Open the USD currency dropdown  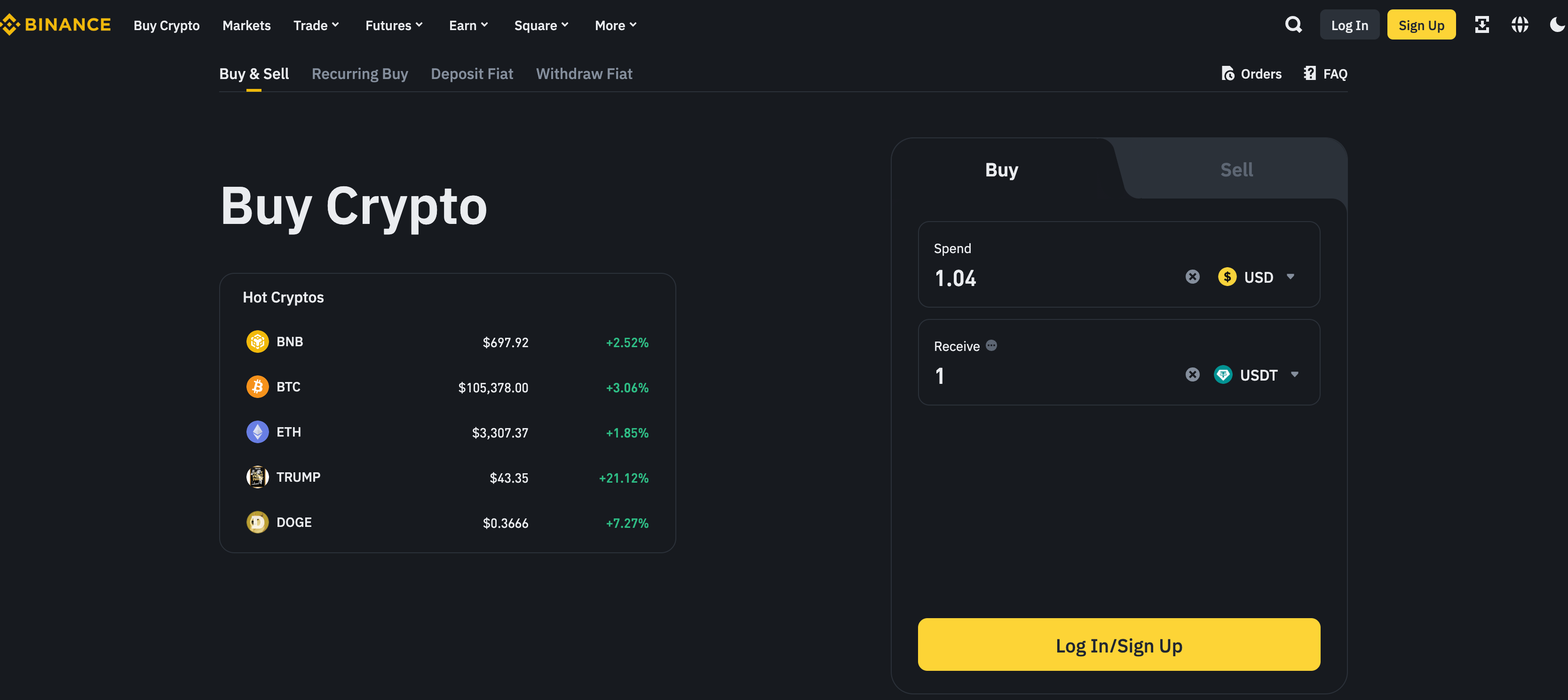point(1259,277)
